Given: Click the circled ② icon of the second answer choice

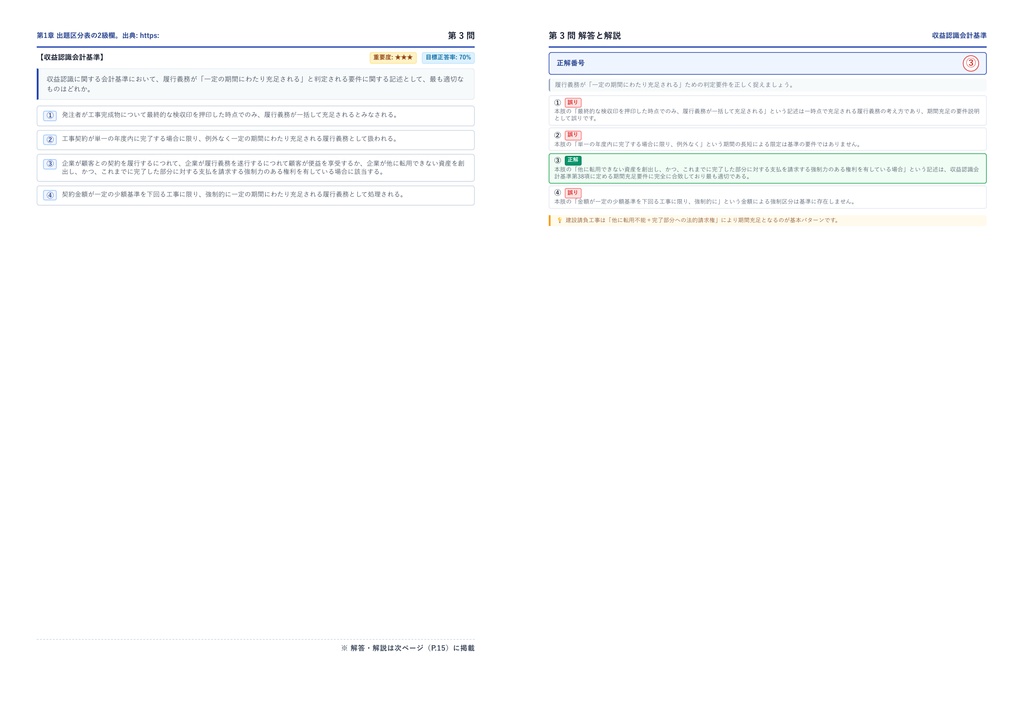Looking at the screenshot, I should pos(50,139).
